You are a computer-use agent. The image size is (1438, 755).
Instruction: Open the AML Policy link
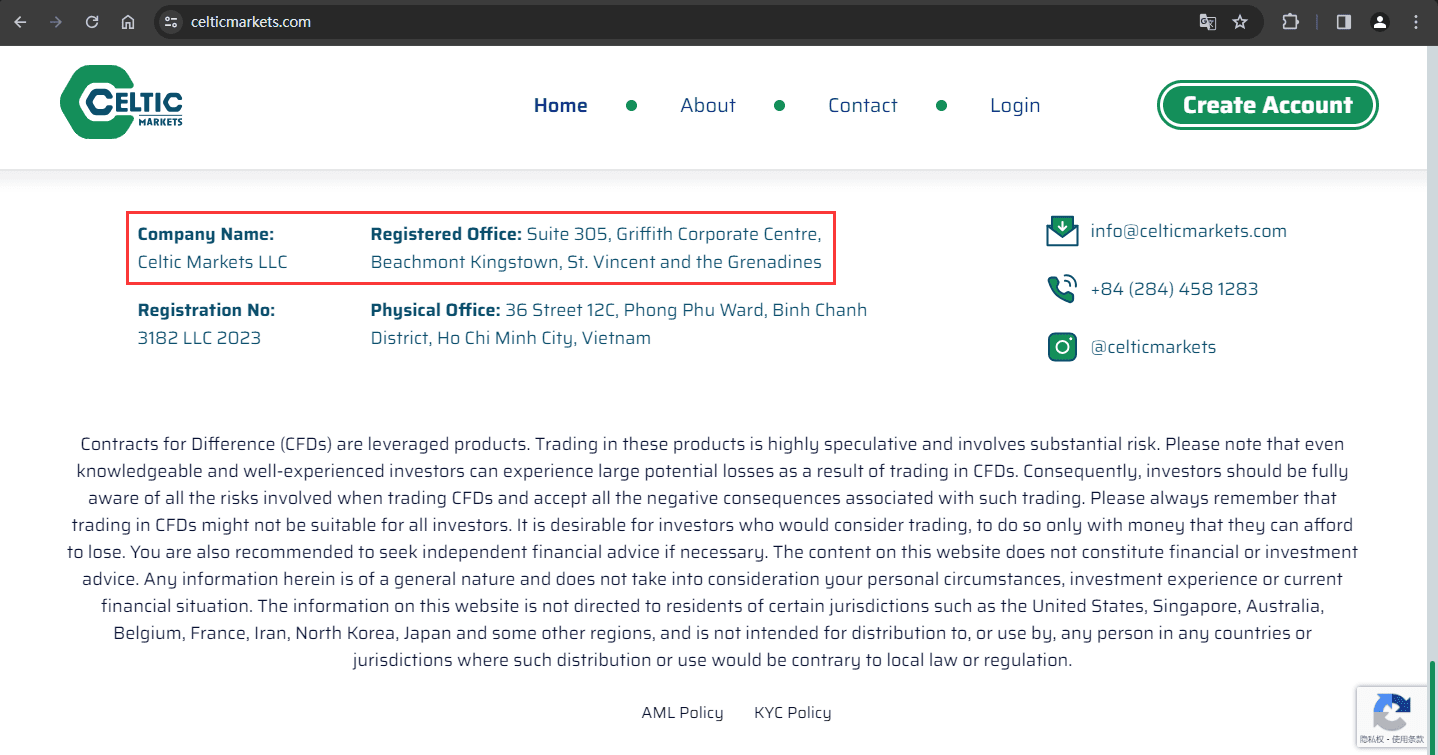coord(682,712)
